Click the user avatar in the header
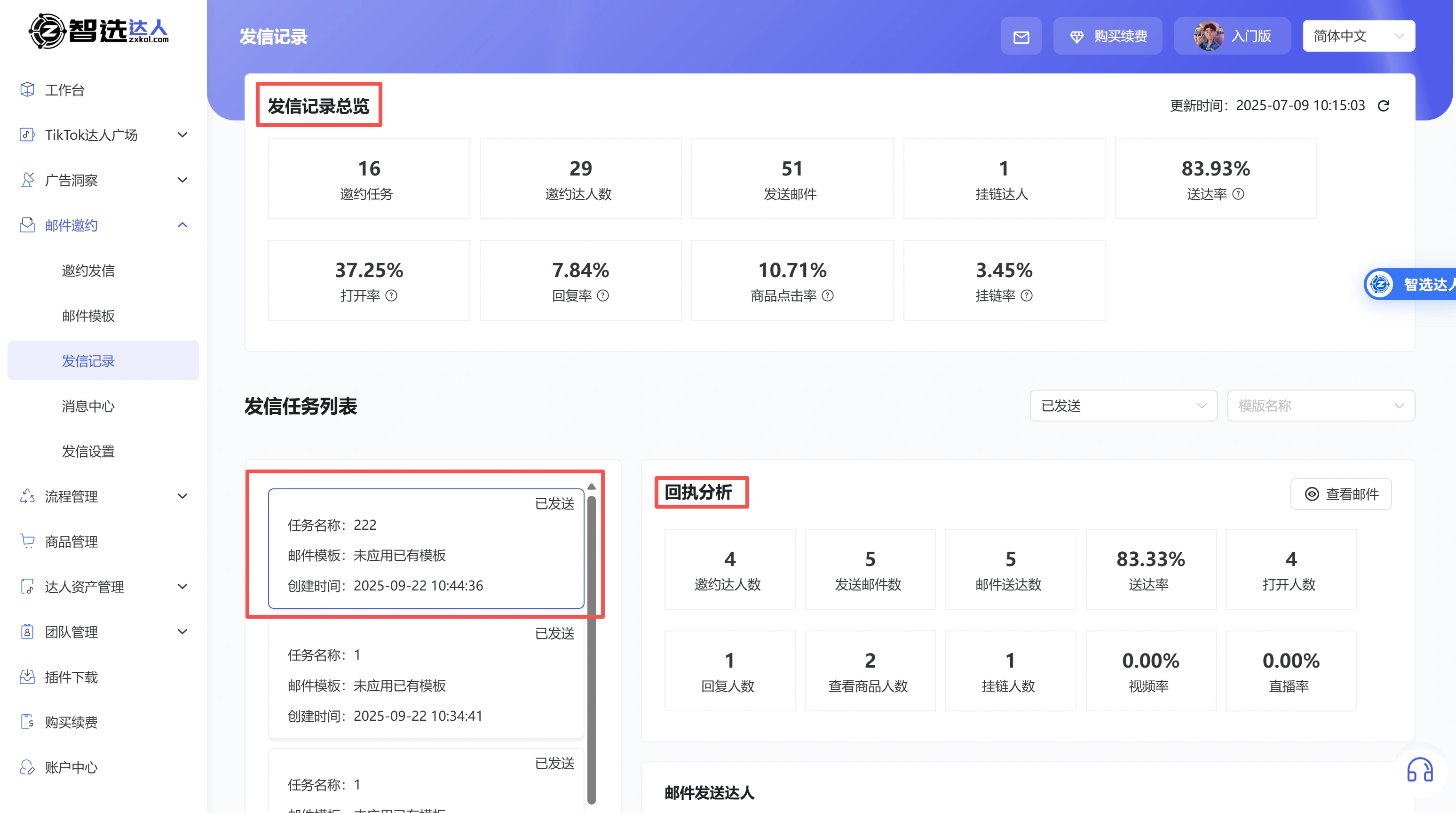Viewport: 1456px width, 813px height. (1209, 36)
